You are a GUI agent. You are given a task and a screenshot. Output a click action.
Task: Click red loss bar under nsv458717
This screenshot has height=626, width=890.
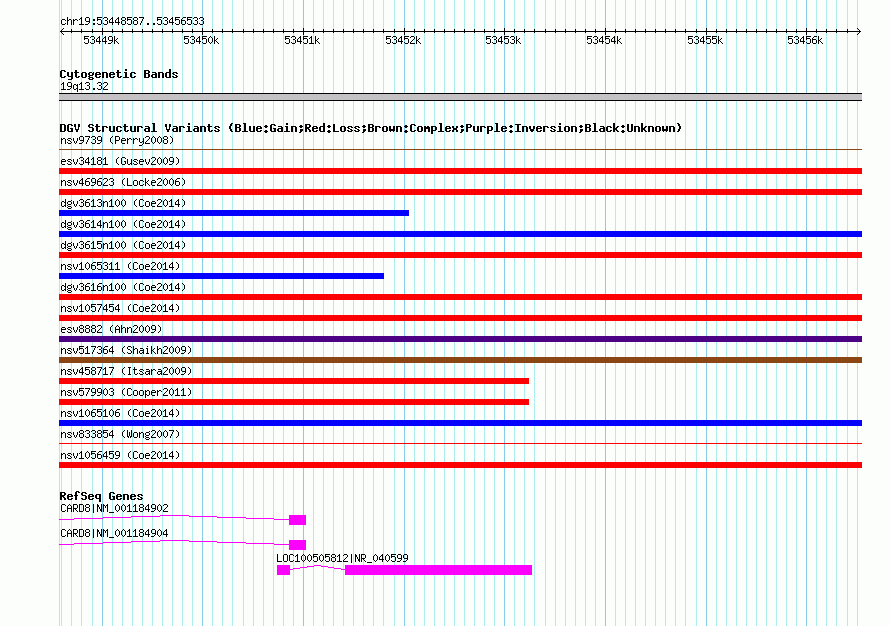pos(294,381)
